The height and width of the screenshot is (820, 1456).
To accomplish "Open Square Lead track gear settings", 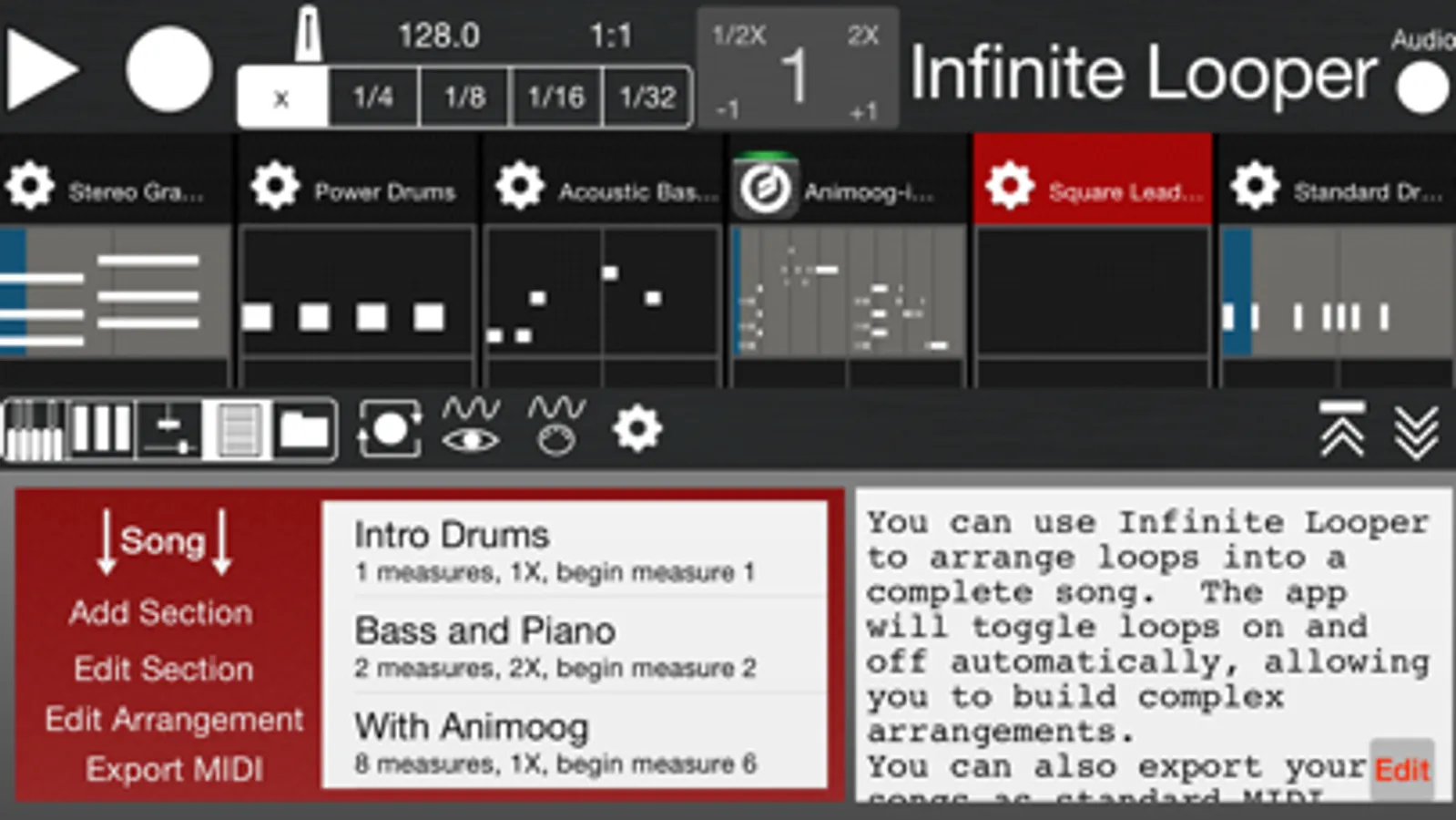I will click(x=1010, y=187).
